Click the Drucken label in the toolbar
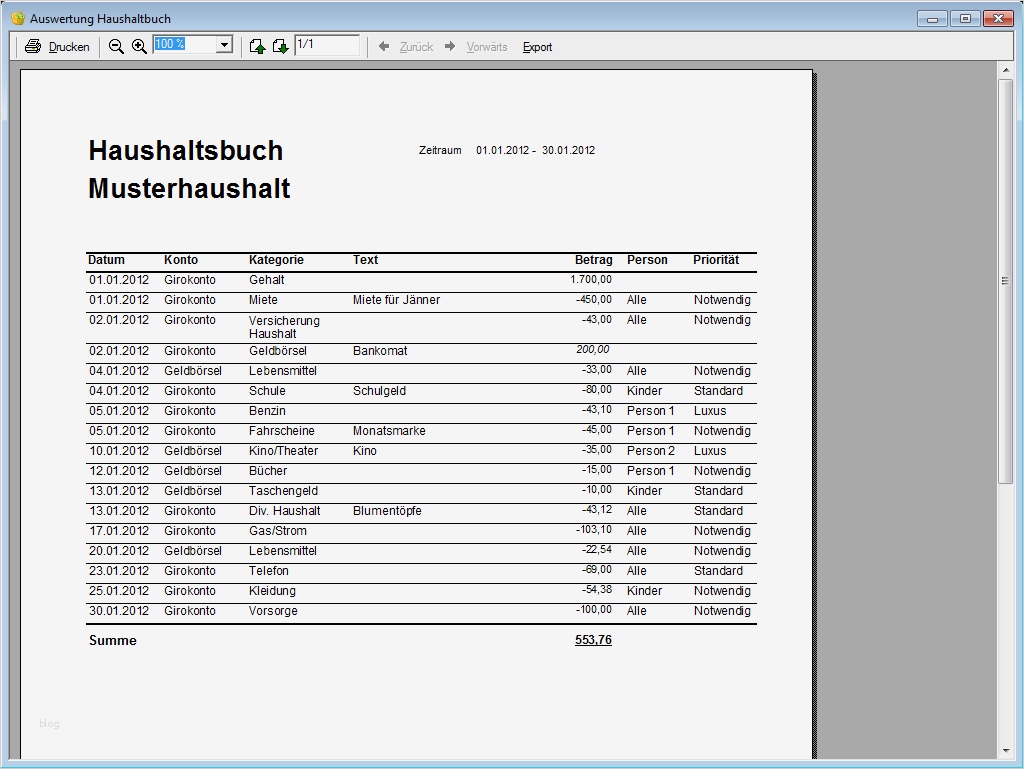This screenshot has width=1024, height=769. [x=69, y=47]
